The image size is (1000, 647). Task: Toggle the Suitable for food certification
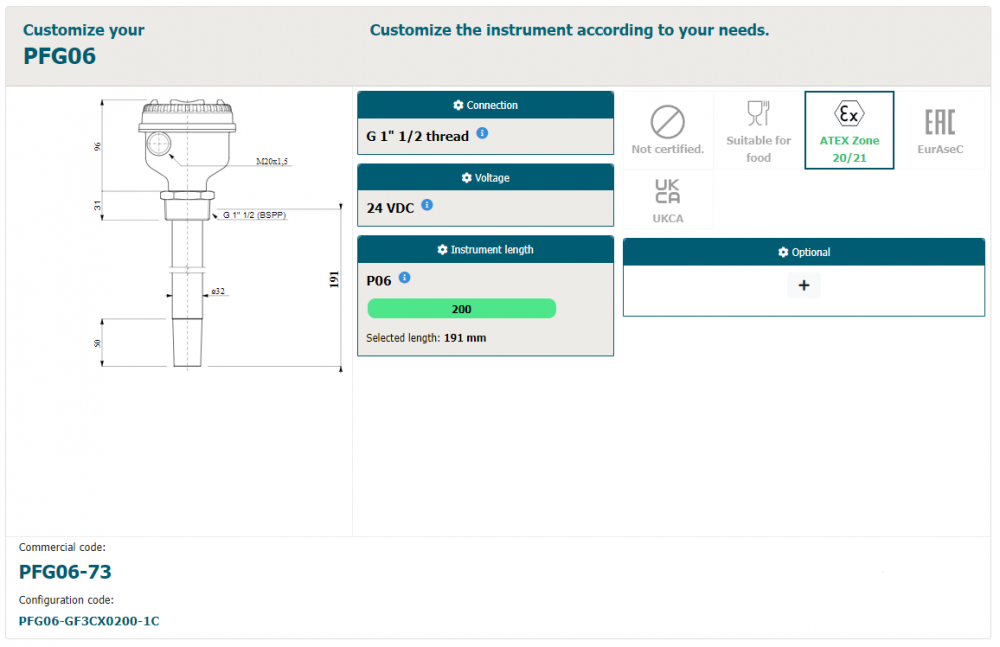[758, 130]
